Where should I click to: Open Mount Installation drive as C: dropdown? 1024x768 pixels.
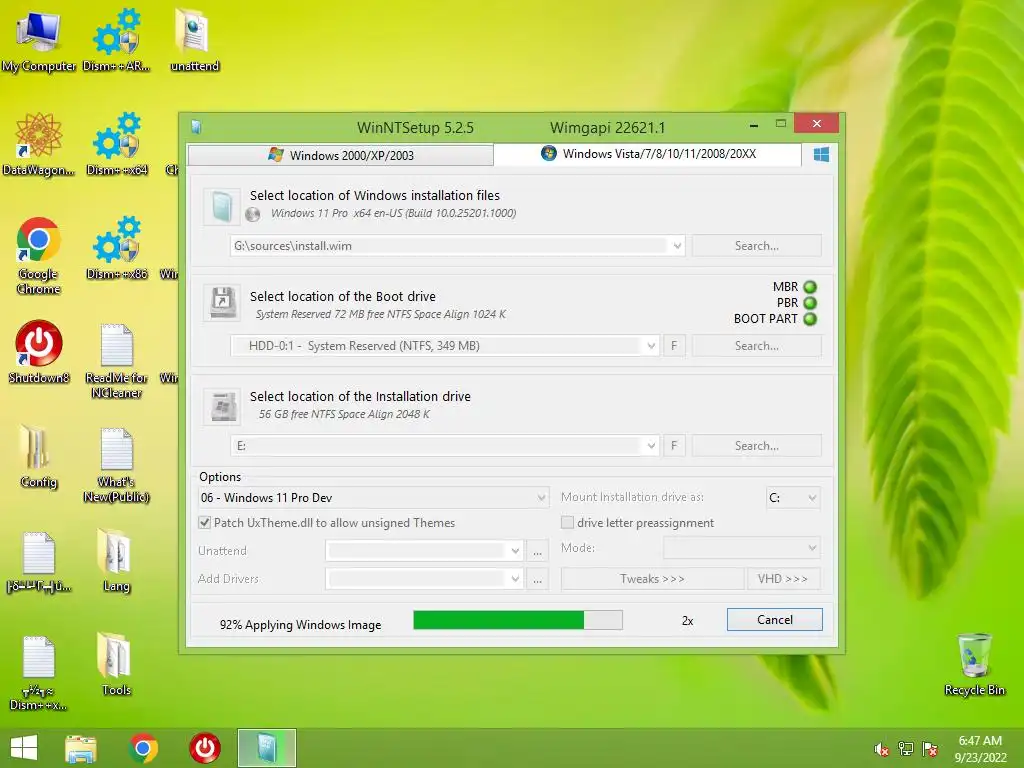click(793, 498)
